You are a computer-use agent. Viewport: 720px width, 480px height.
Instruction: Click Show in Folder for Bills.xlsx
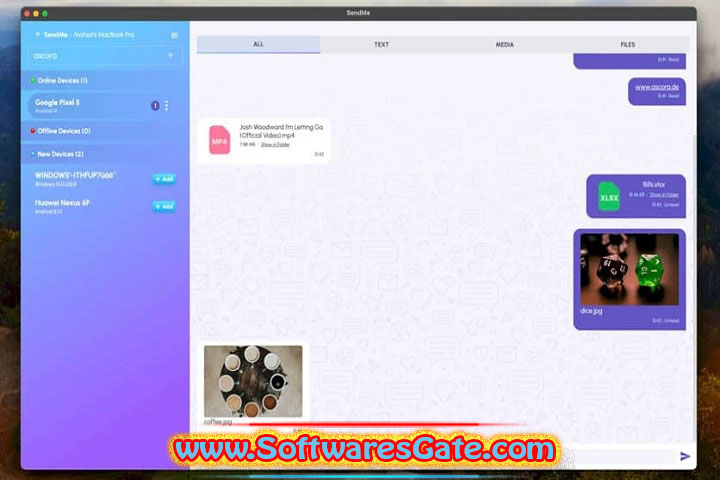coord(664,195)
